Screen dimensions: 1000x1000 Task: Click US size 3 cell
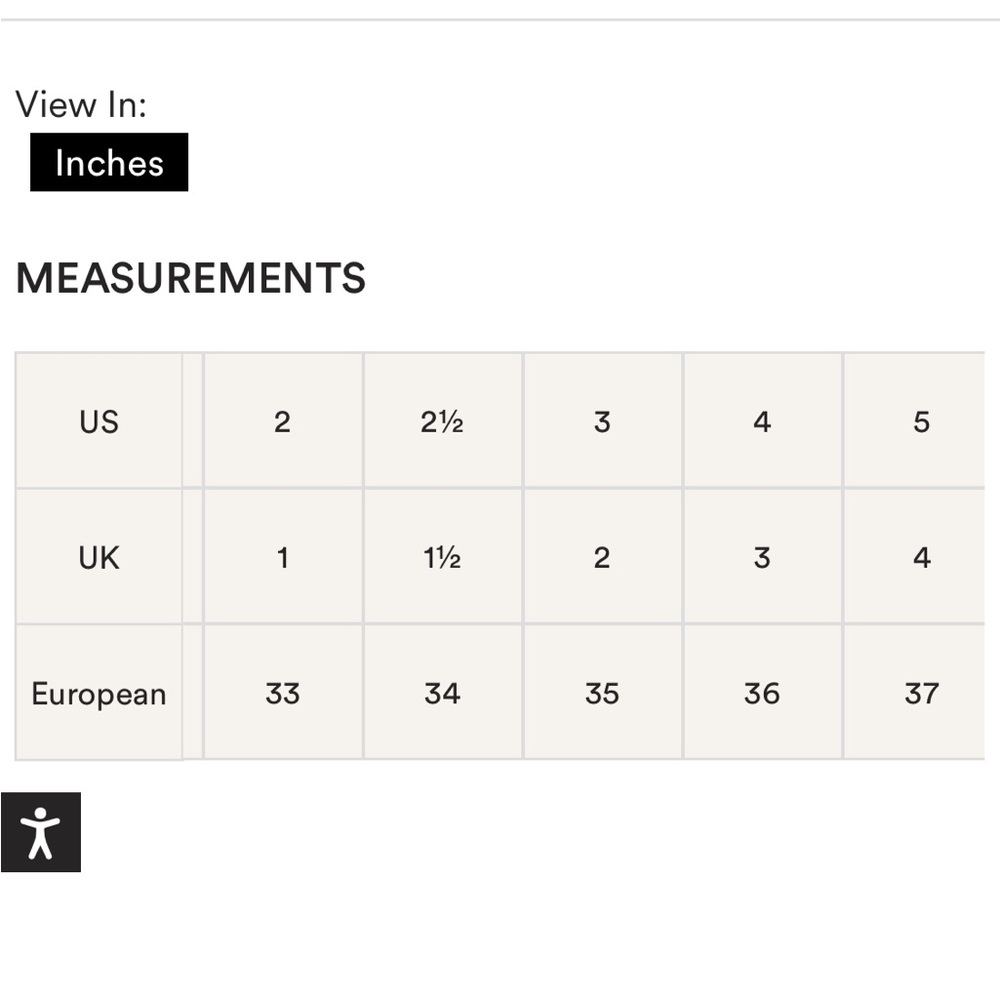[x=603, y=421]
